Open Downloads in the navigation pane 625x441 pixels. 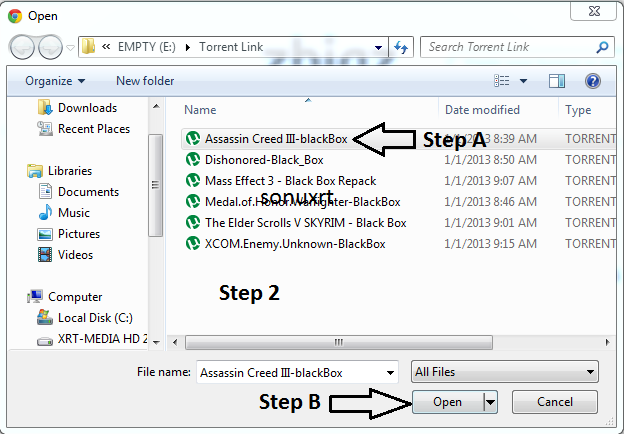pos(87,108)
